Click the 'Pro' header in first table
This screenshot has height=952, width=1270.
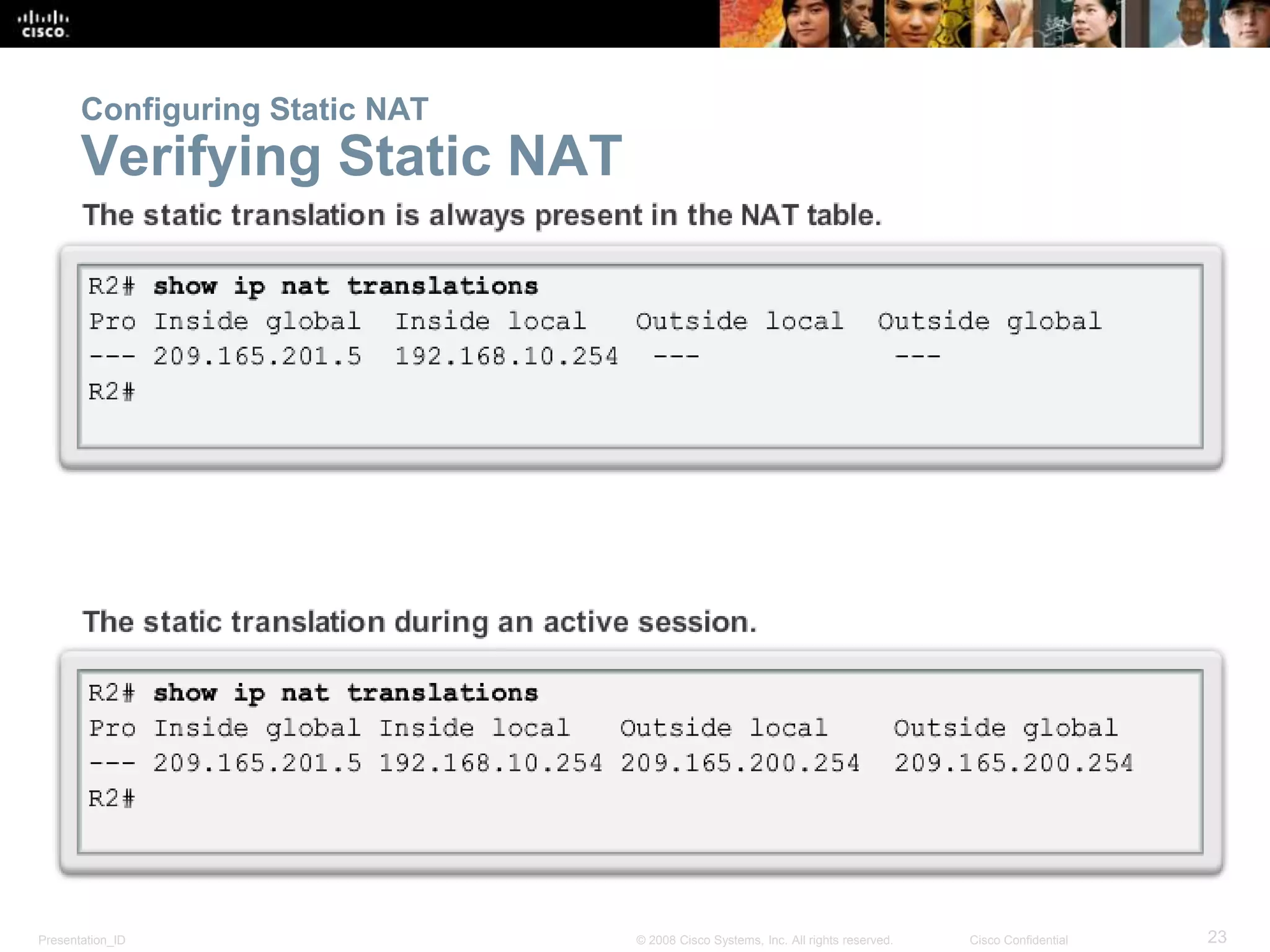click(x=112, y=321)
